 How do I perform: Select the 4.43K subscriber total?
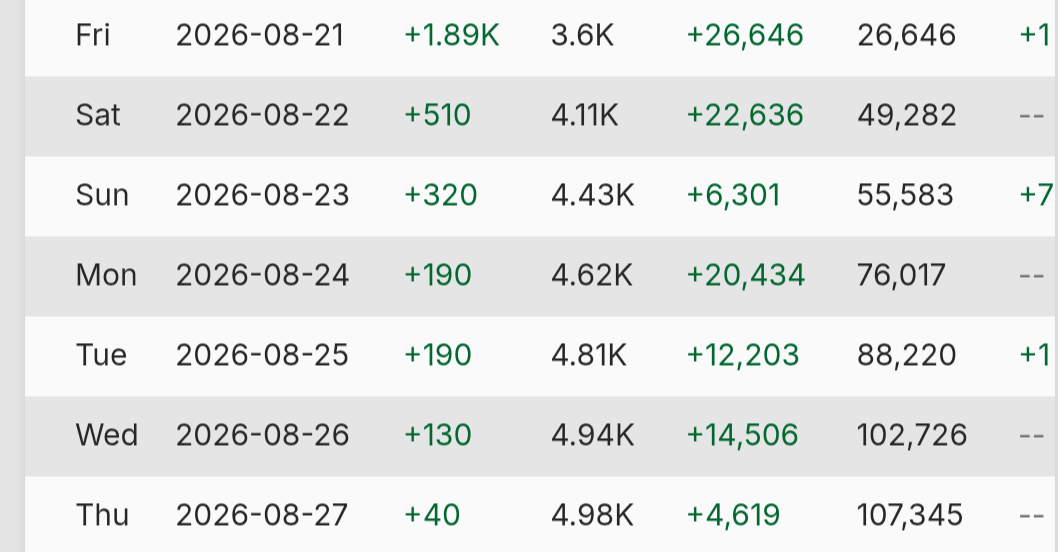click(592, 195)
